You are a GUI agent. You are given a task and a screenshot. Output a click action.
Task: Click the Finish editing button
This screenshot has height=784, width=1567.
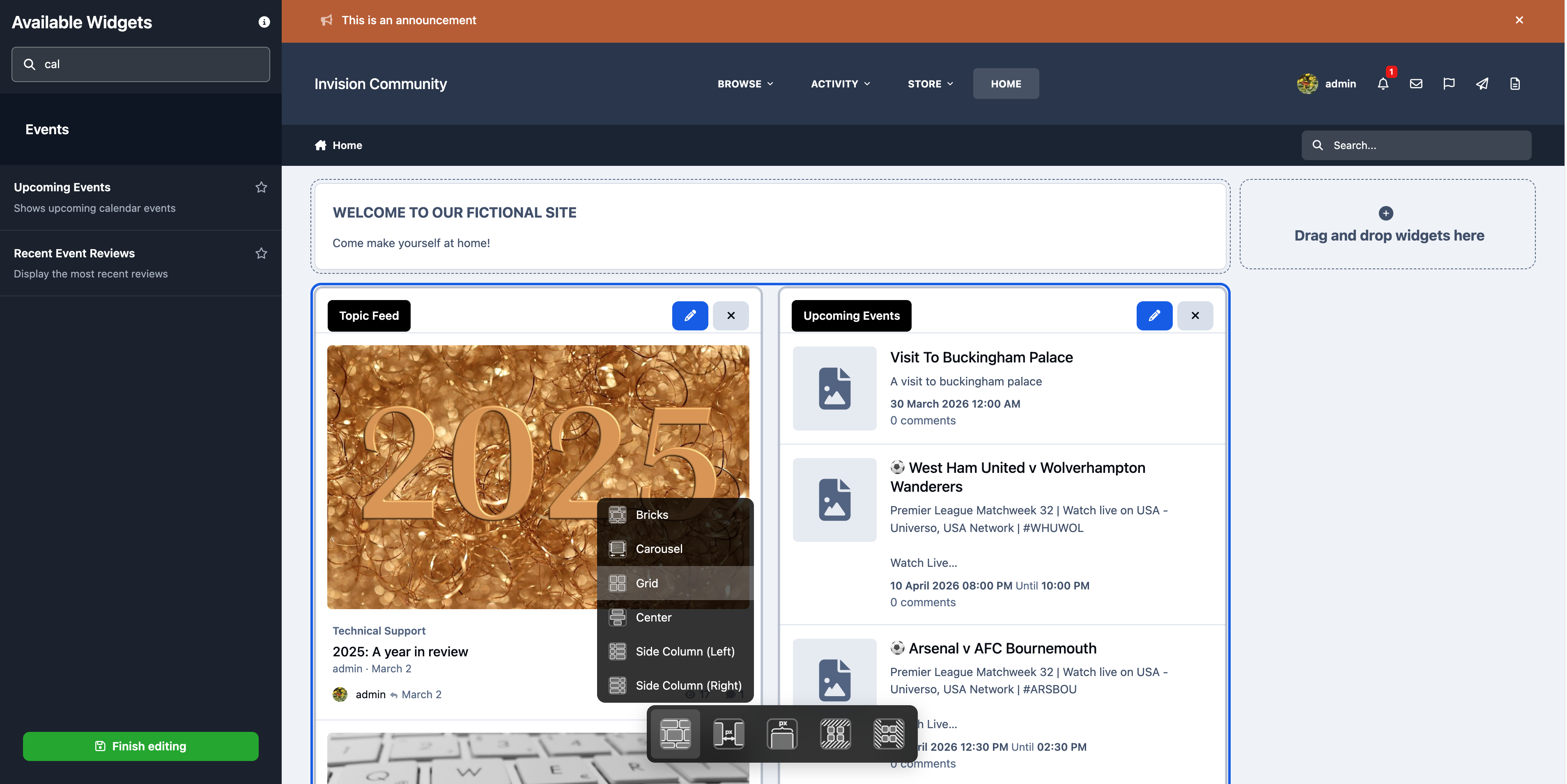point(140,746)
